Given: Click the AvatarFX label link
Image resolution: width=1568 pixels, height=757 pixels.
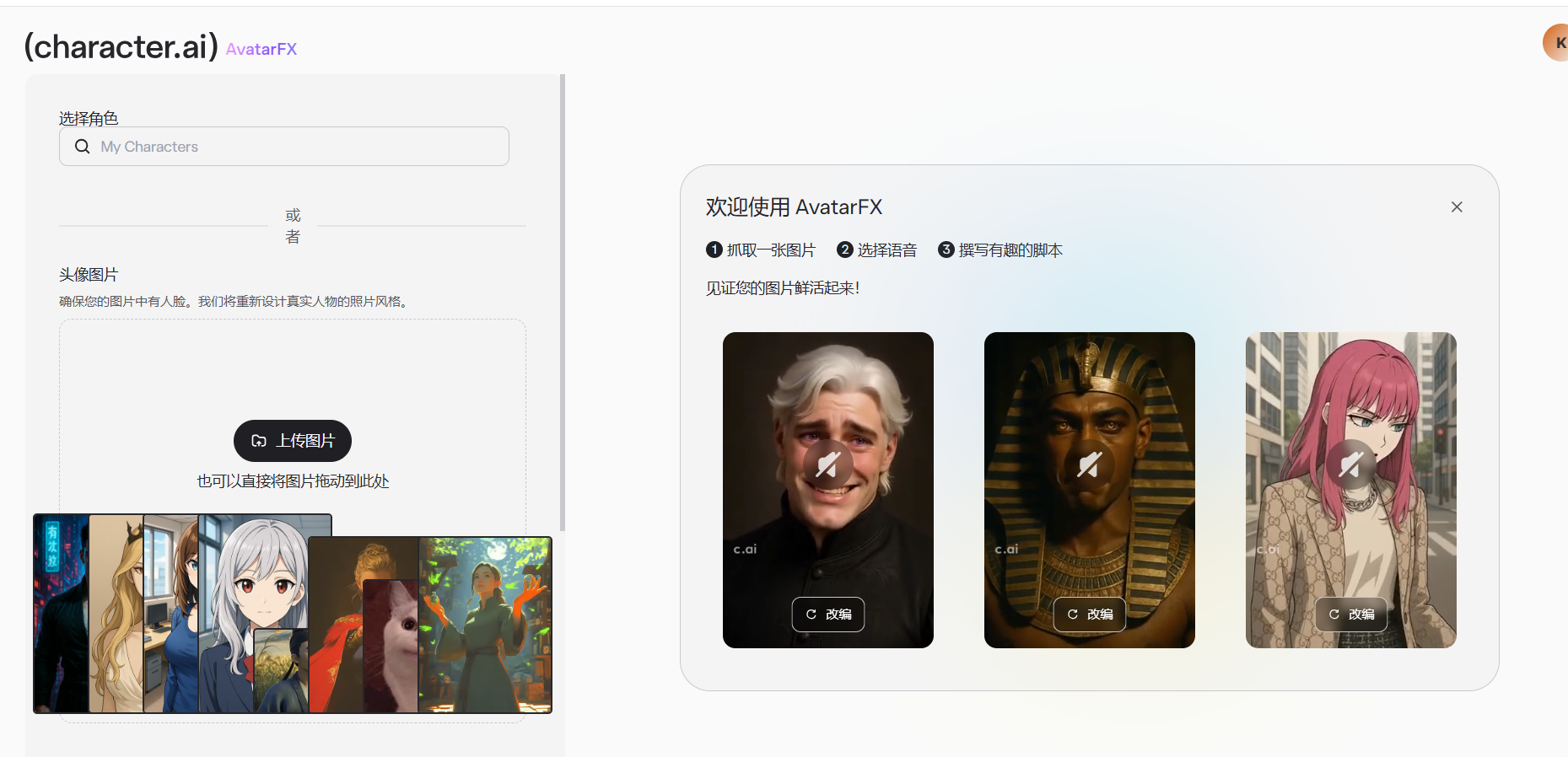Looking at the screenshot, I should pos(261,50).
